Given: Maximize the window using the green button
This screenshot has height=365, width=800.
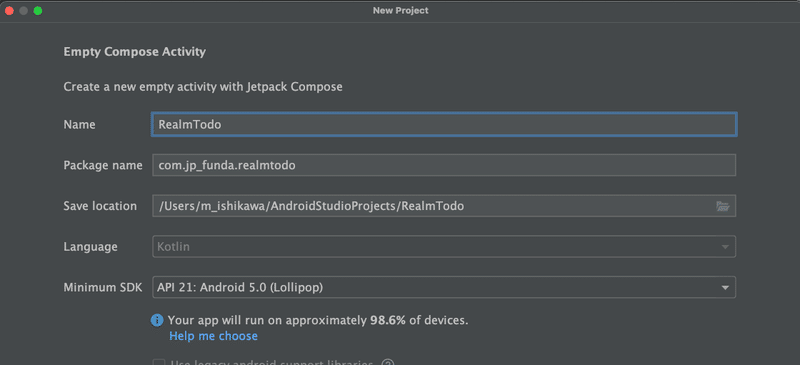Looking at the screenshot, I should click(x=38, y=11).
